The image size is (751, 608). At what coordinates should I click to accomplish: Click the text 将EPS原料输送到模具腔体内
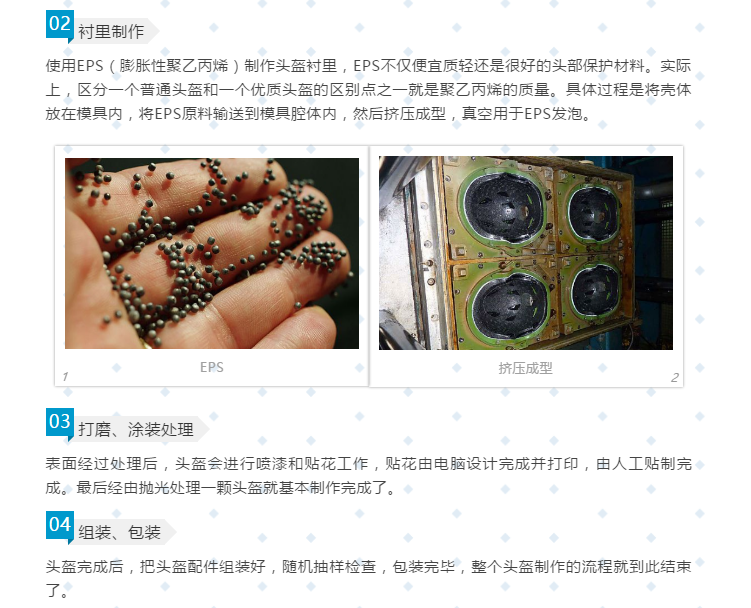238,114
